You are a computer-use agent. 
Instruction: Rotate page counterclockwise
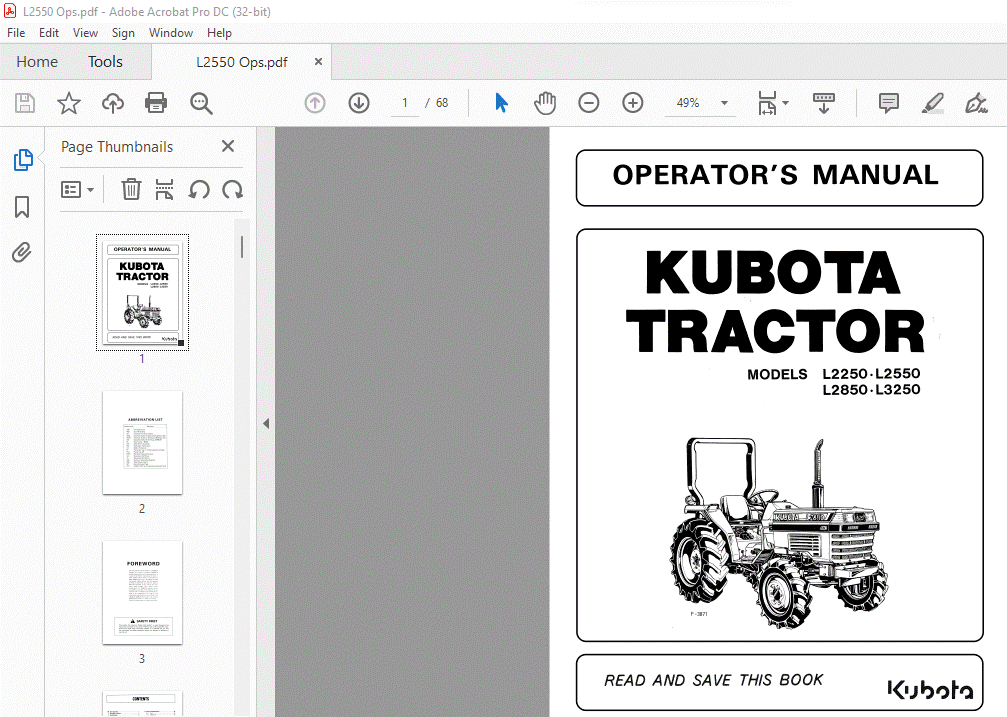[x=199, y=190]
